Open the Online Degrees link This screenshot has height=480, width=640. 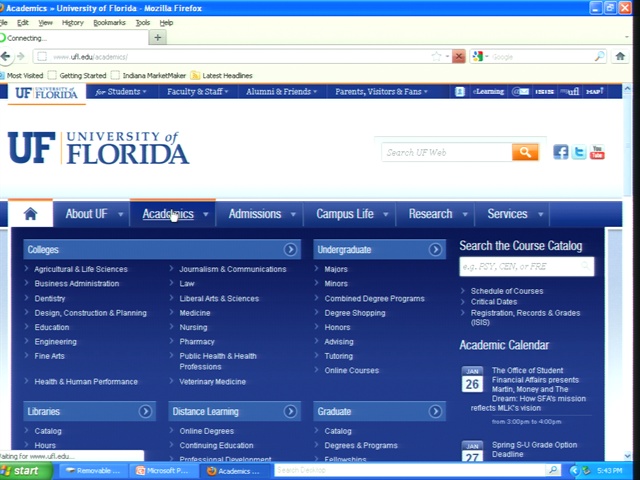pyautogui.click(x=207, y=431)
